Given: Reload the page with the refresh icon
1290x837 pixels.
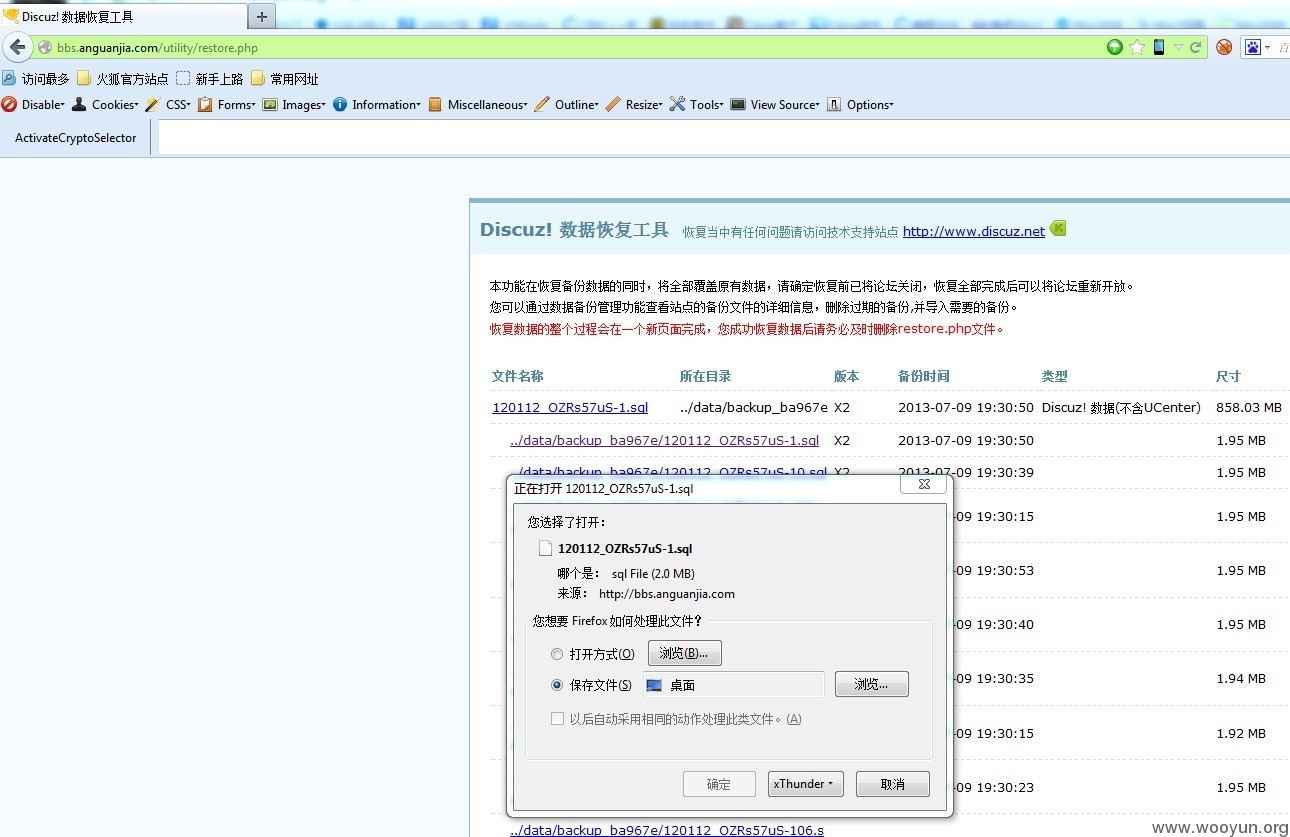Looking at the screenshot, I should point(1195,47).
